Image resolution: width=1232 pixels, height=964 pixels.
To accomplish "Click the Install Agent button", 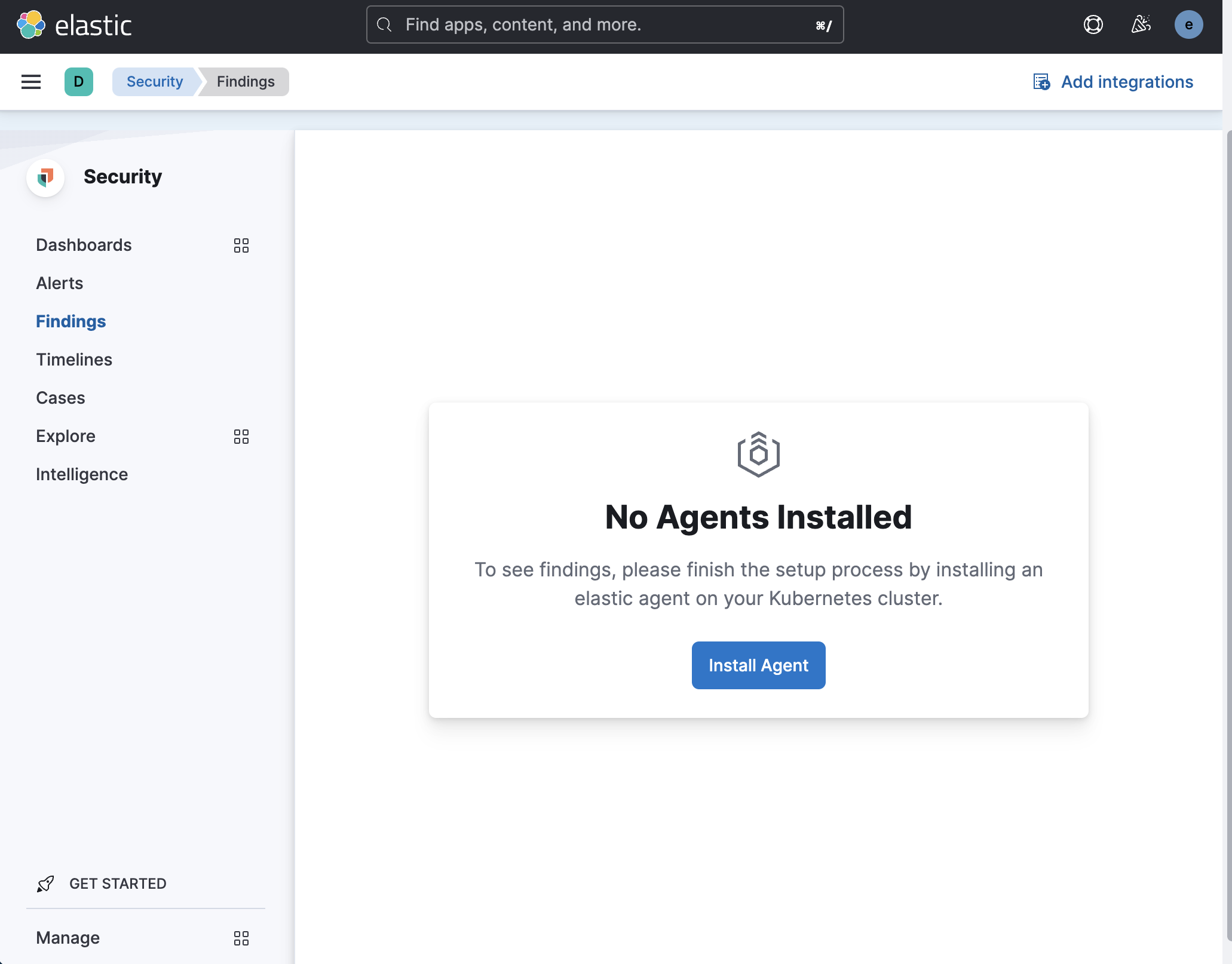I will pyautogui.click(x=758, y=665).
